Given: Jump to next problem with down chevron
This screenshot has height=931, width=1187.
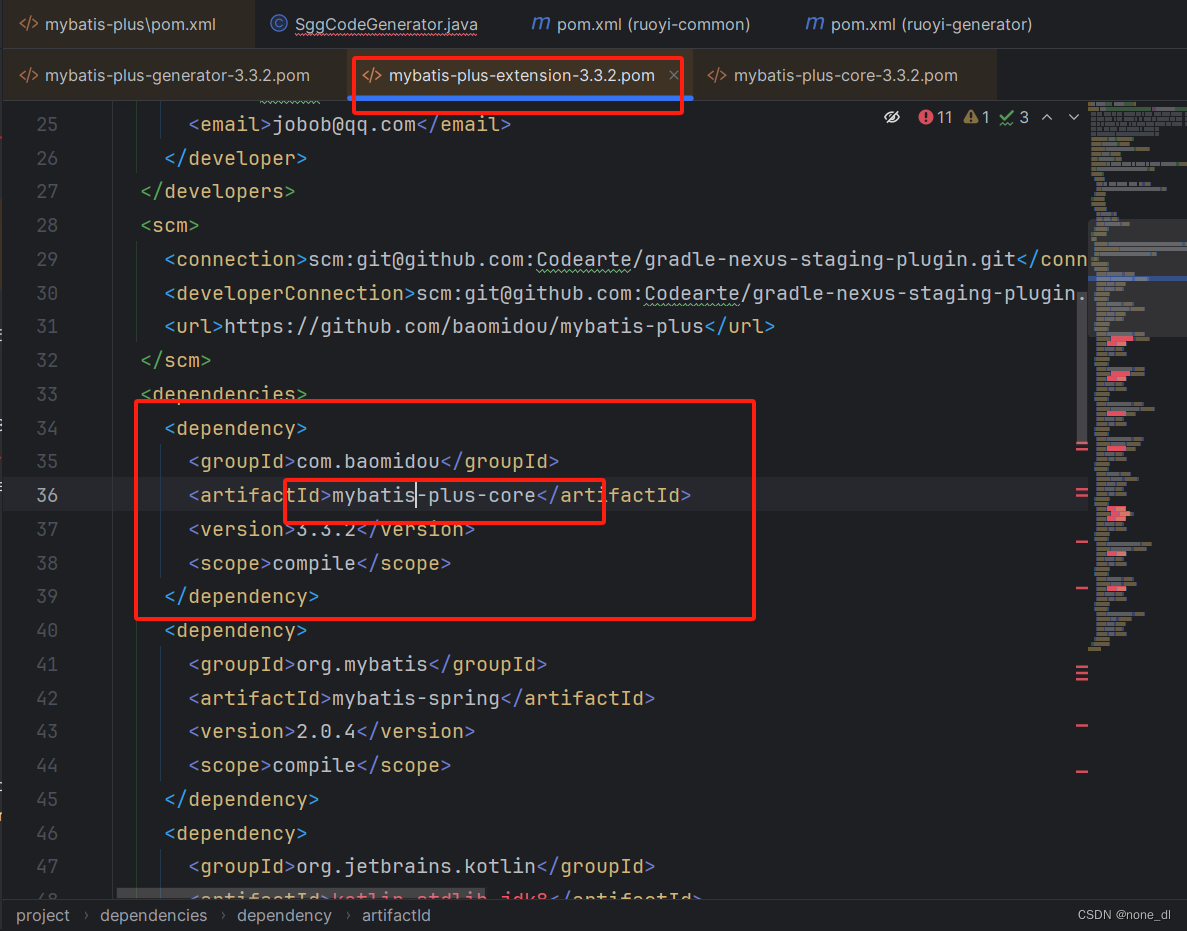Looking at the screenshot, I should tap(1073, 116).
